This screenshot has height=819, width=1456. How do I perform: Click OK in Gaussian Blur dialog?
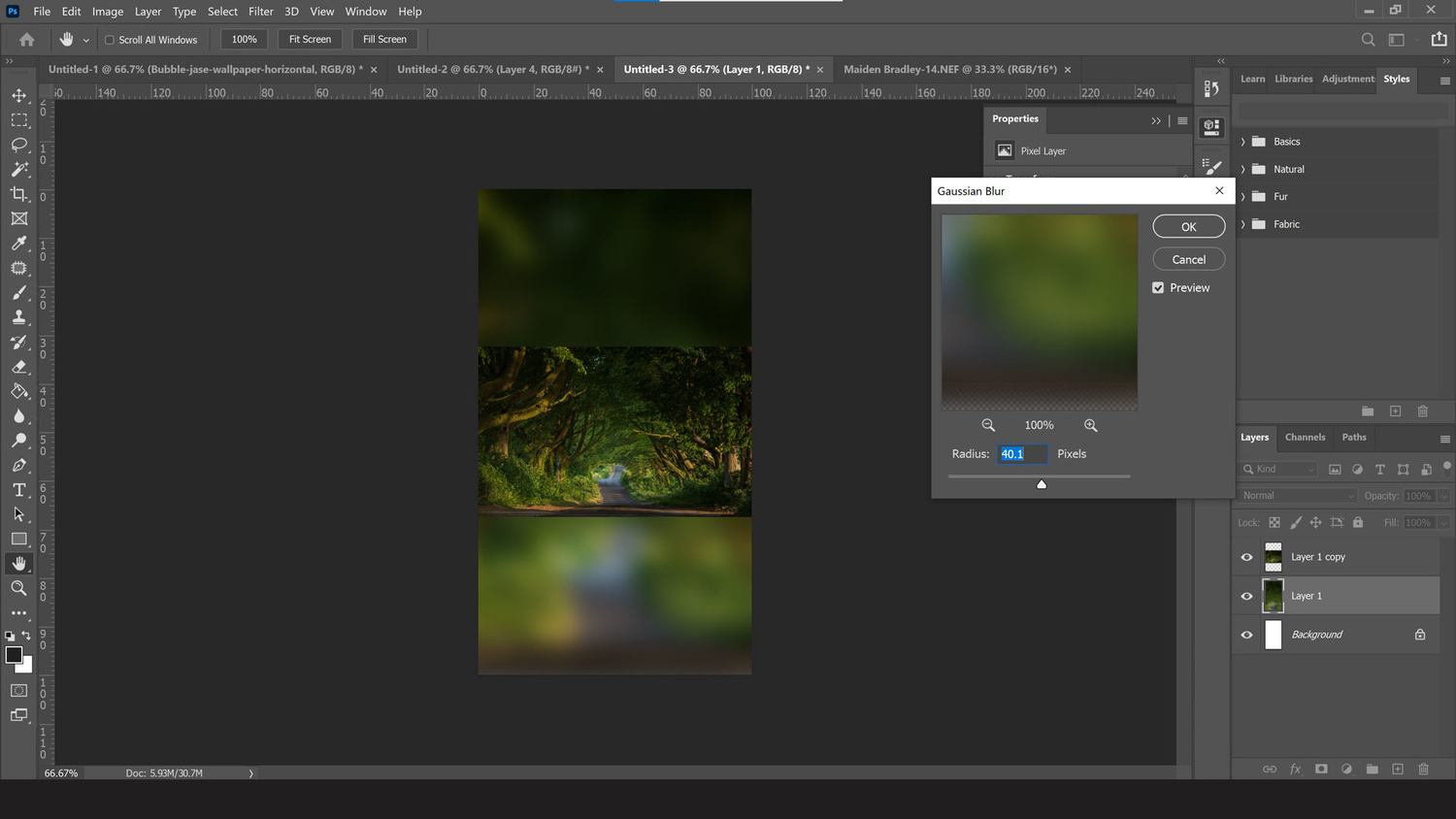coord(1189,226)
